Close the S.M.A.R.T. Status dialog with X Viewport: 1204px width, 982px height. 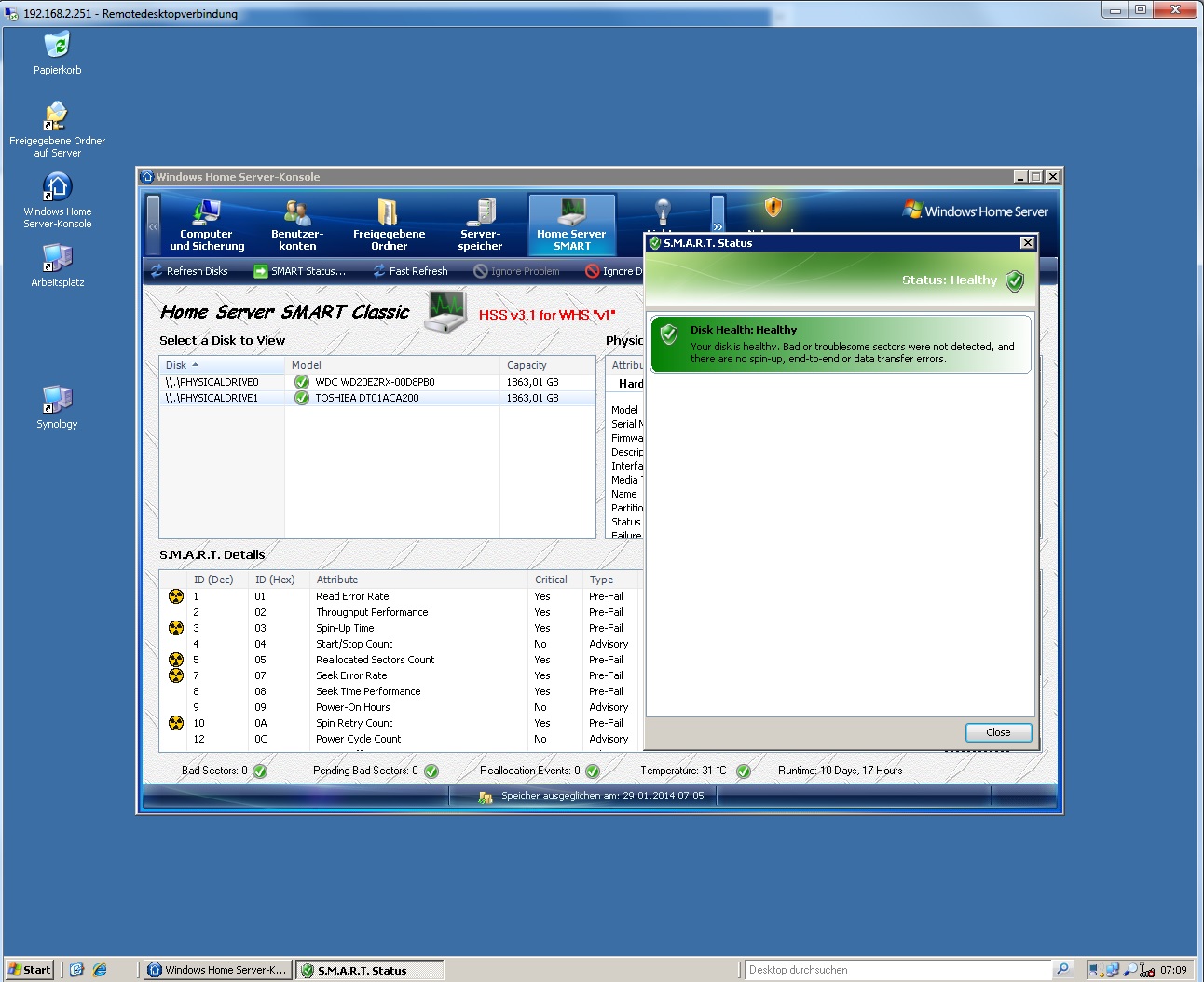click(x=1027, y=243)
